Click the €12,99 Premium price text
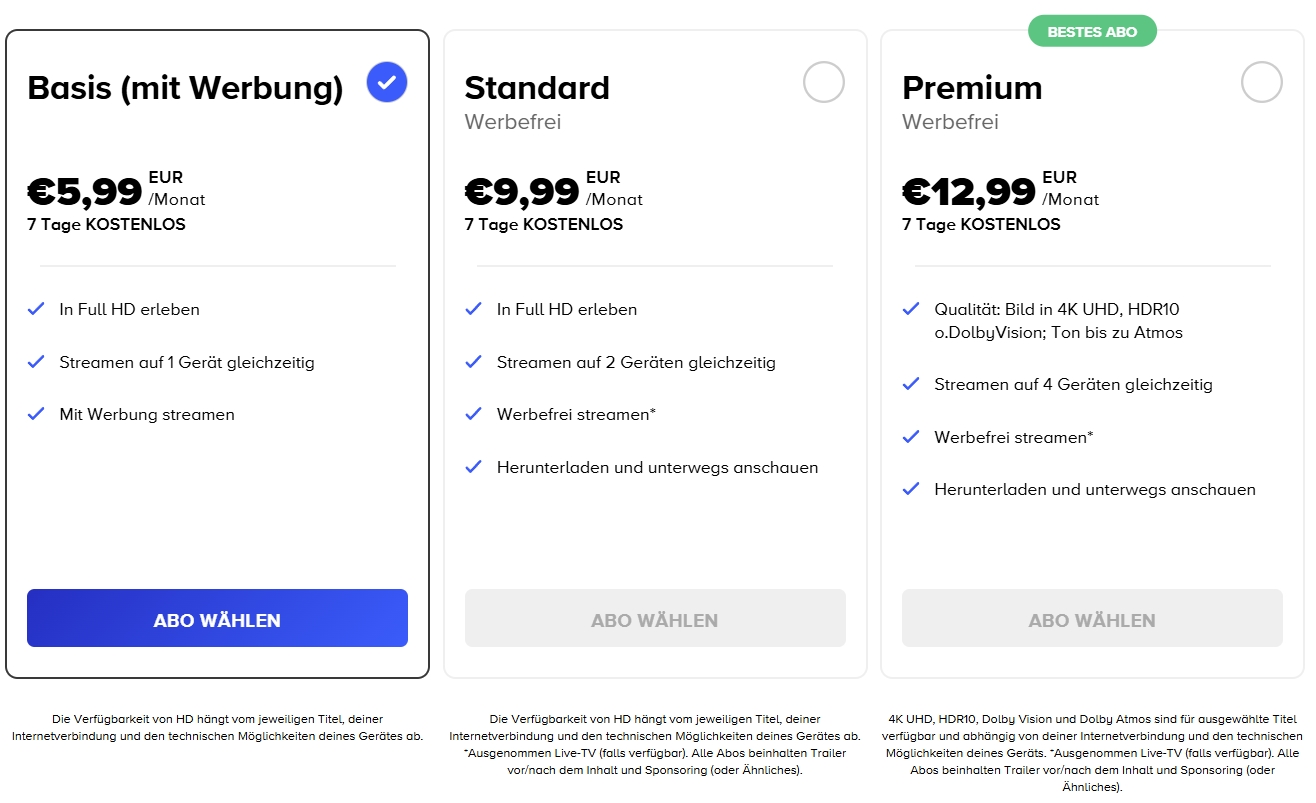Image resolution: width=1316 pixels, height=803 pixels. tap(969, 190)
